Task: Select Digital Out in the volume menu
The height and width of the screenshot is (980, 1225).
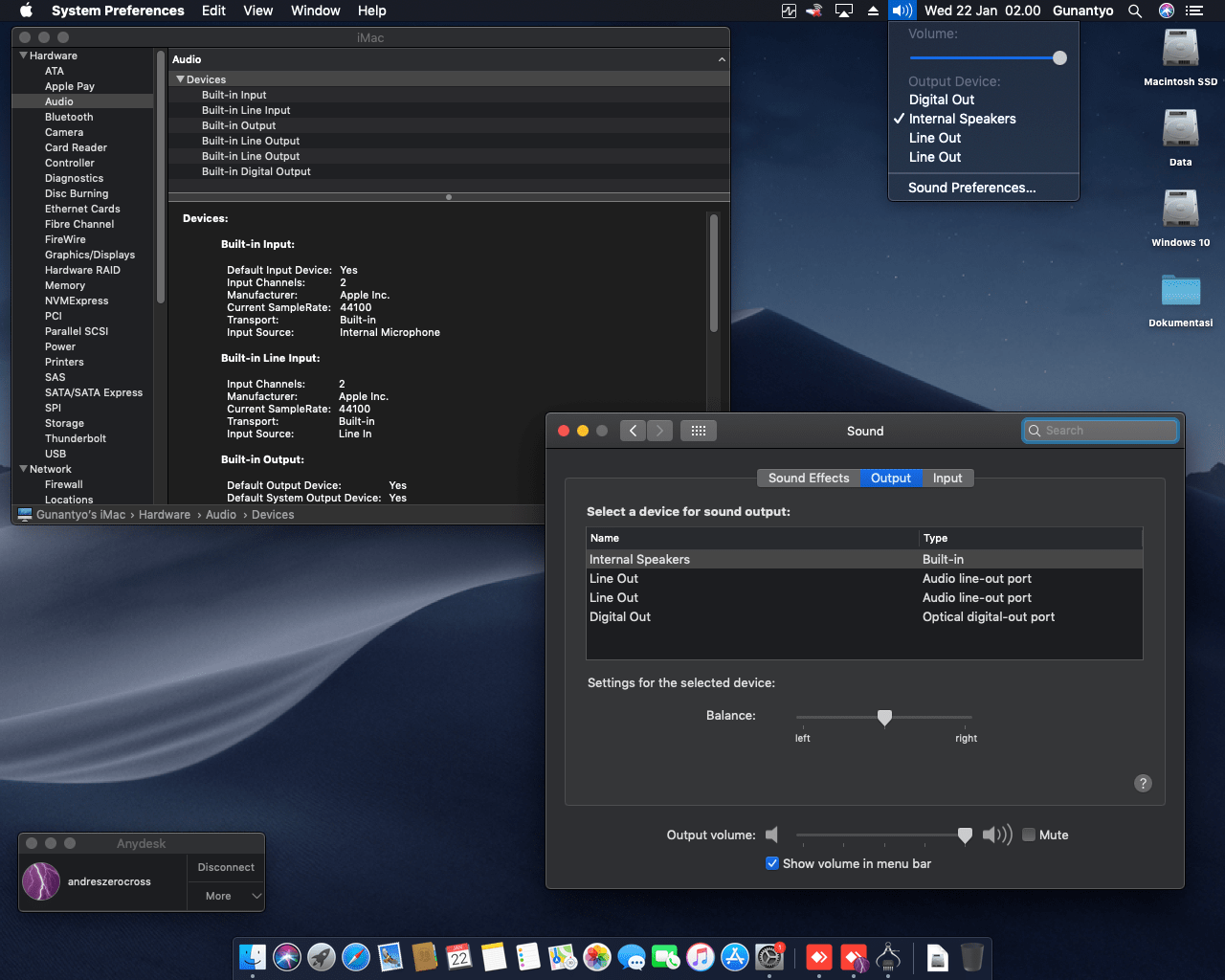Action: (942, 100)
